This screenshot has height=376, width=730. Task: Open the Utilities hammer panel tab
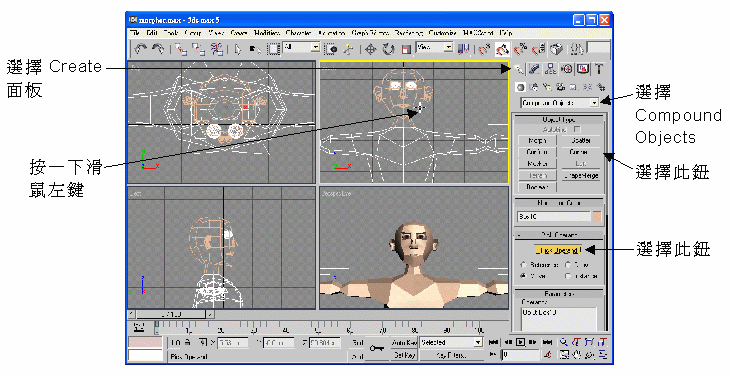(x=599, y=69)
